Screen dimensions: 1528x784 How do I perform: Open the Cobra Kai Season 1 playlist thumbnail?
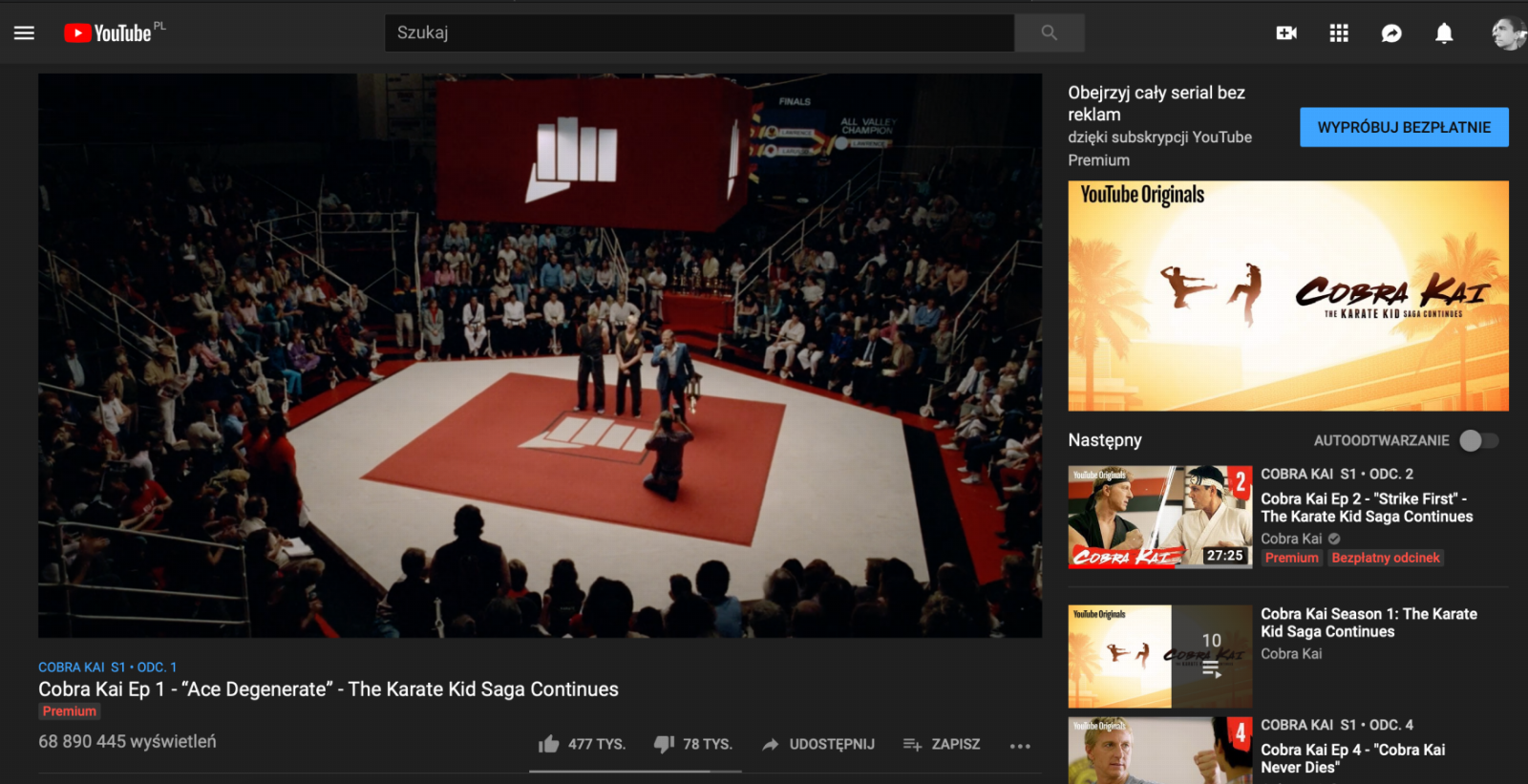point(1159,656)
